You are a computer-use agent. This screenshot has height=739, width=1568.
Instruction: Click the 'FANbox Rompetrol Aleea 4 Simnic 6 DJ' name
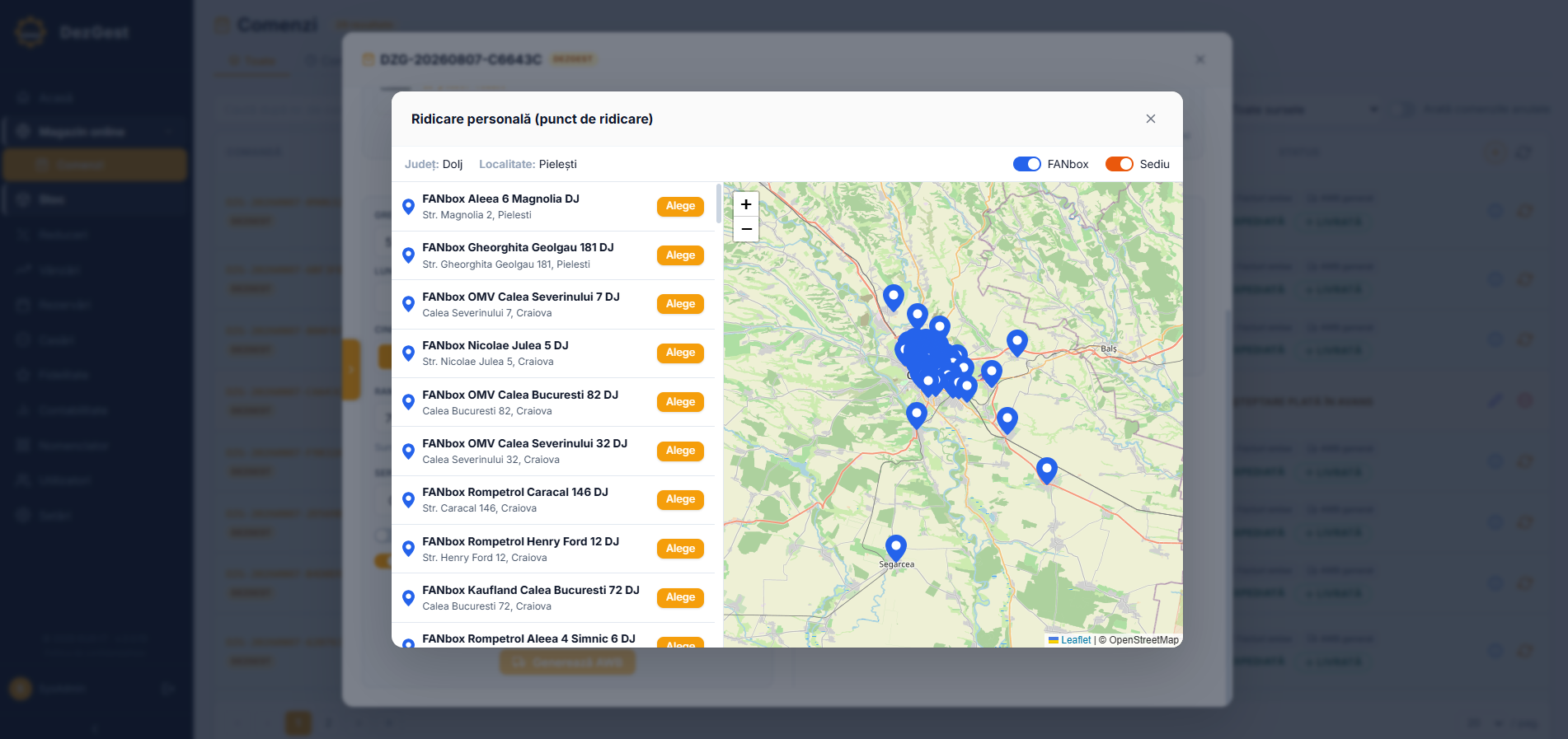tap(529, 638)
